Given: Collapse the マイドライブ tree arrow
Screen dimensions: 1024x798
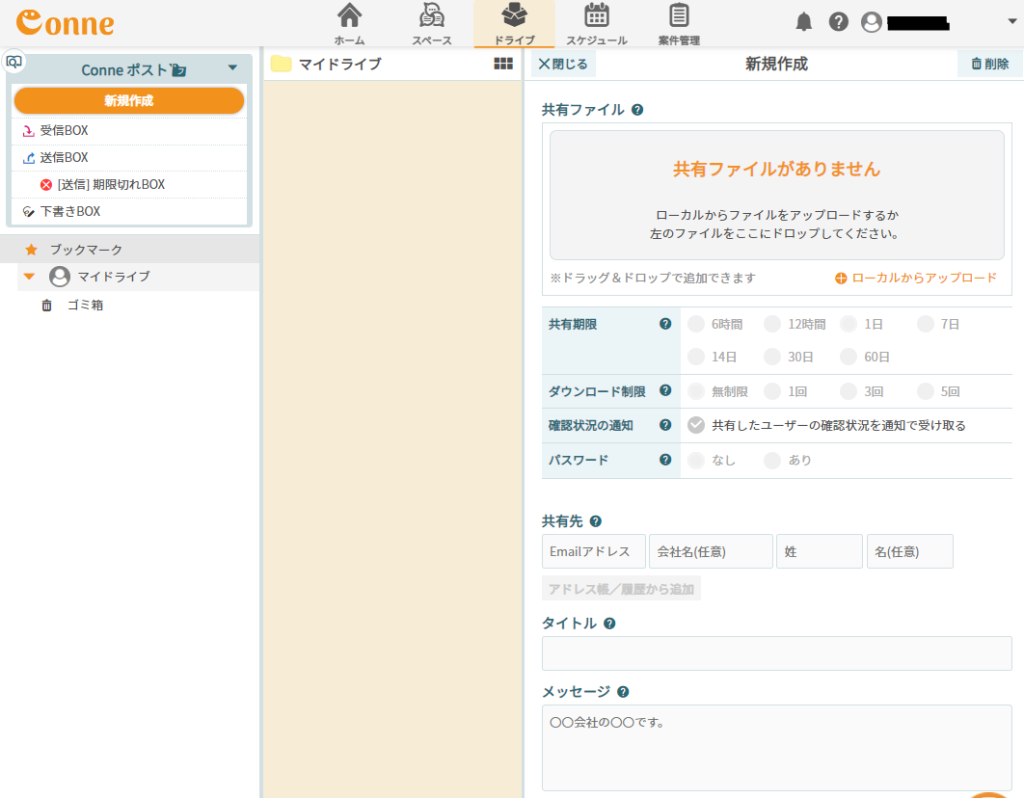Looking at the screenshot, I should click(x=29, y=276).
